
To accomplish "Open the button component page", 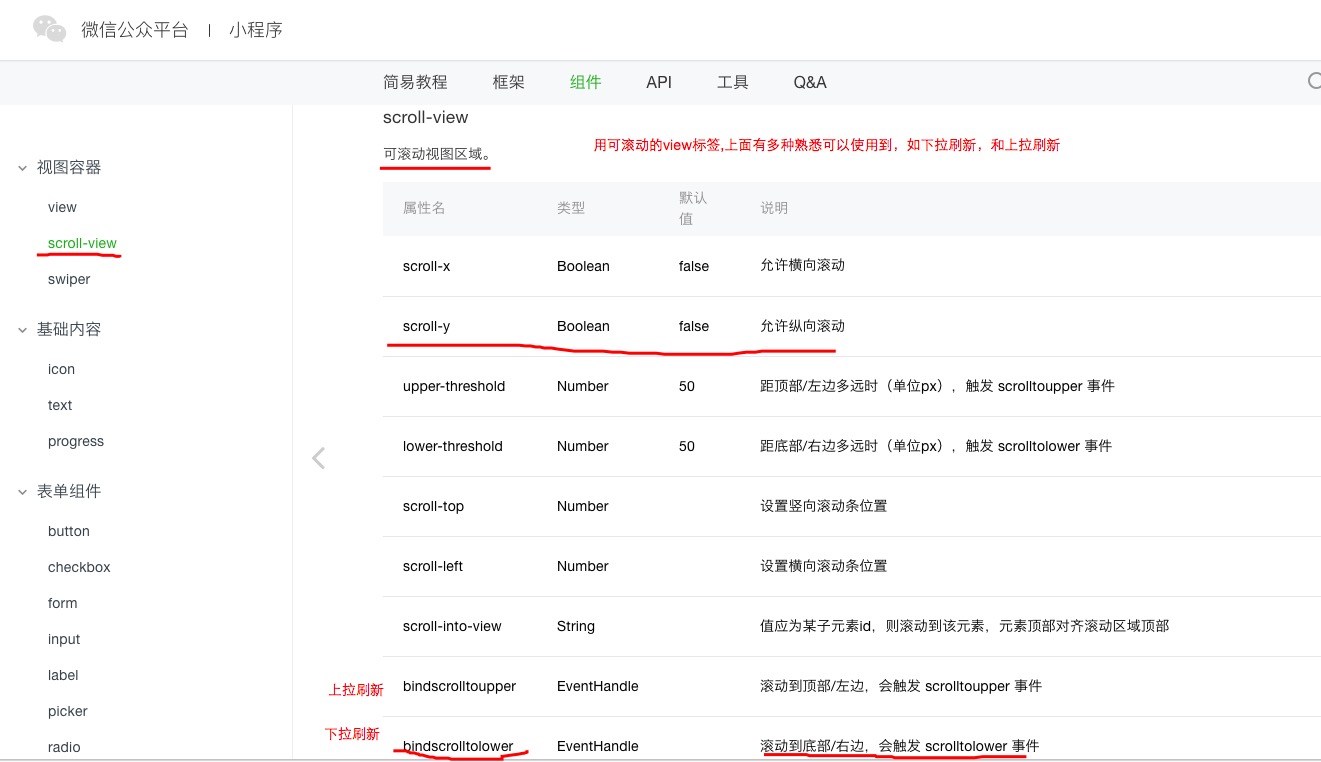I will [68, 531].
